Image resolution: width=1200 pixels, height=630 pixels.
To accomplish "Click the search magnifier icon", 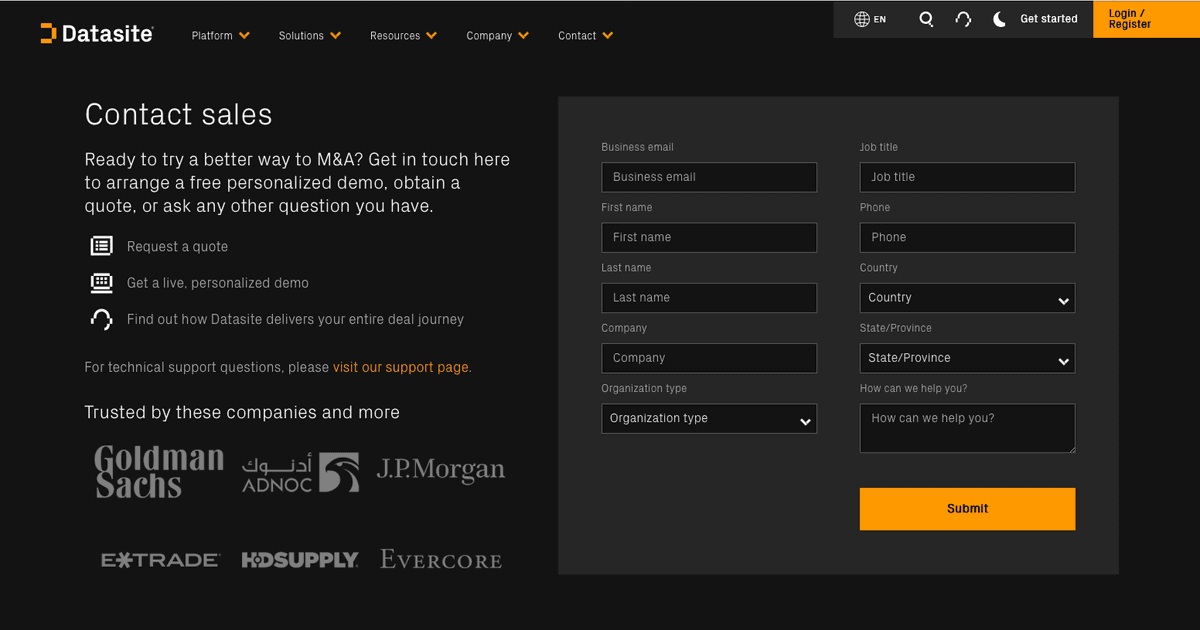I will click(x=926, y=19).
